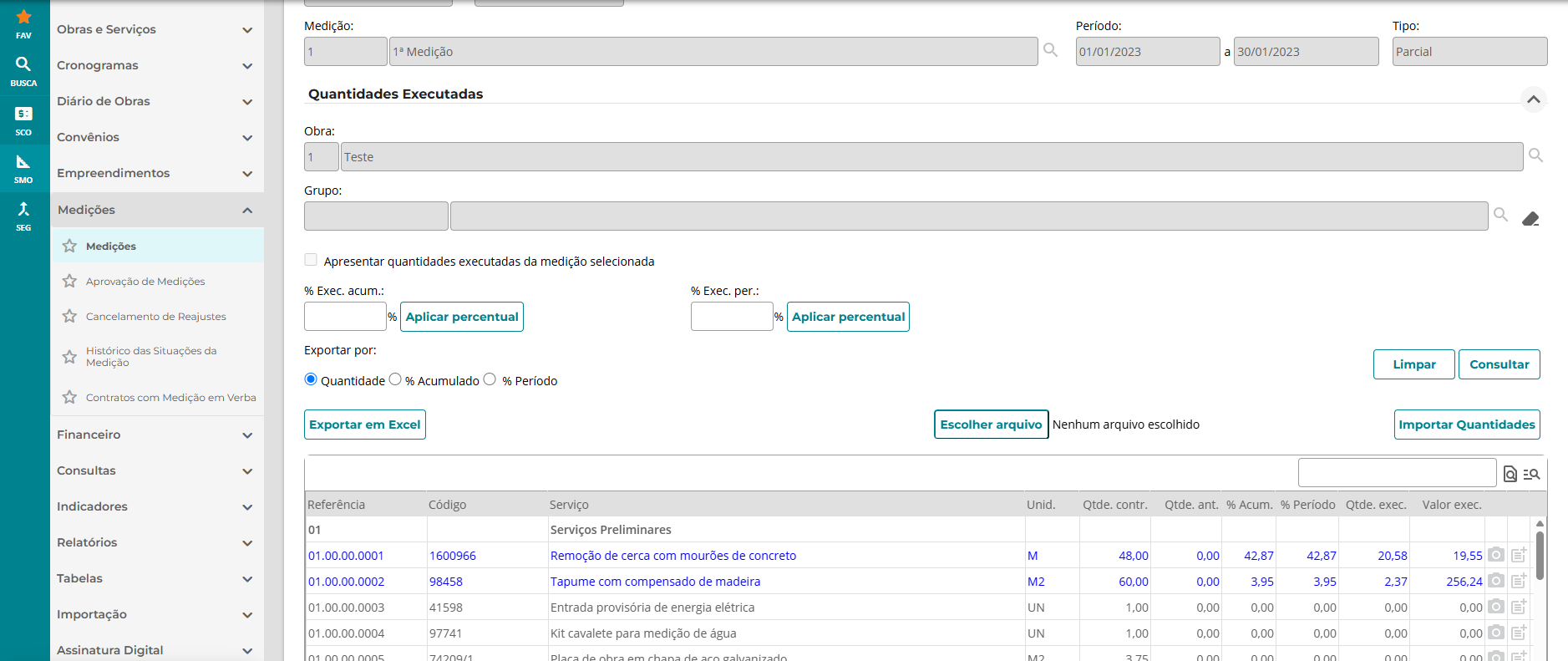The image size is (1568, 661).
Task: Click the magnifier icon next to Obra field
Action: (1535, 155)
